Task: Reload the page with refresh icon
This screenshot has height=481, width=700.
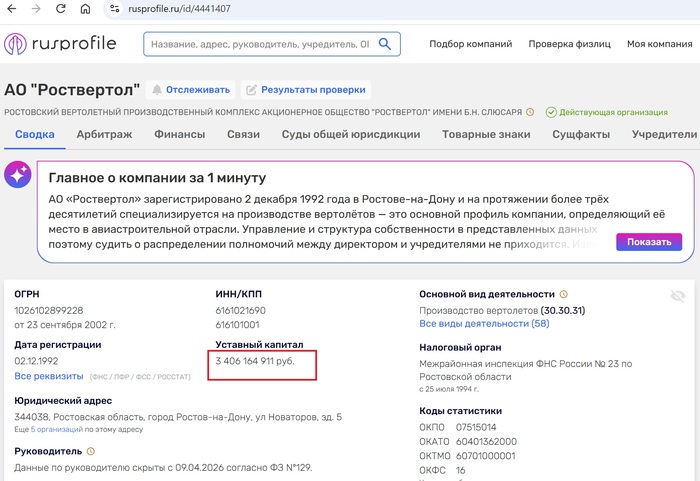Action: coord(61,8)
